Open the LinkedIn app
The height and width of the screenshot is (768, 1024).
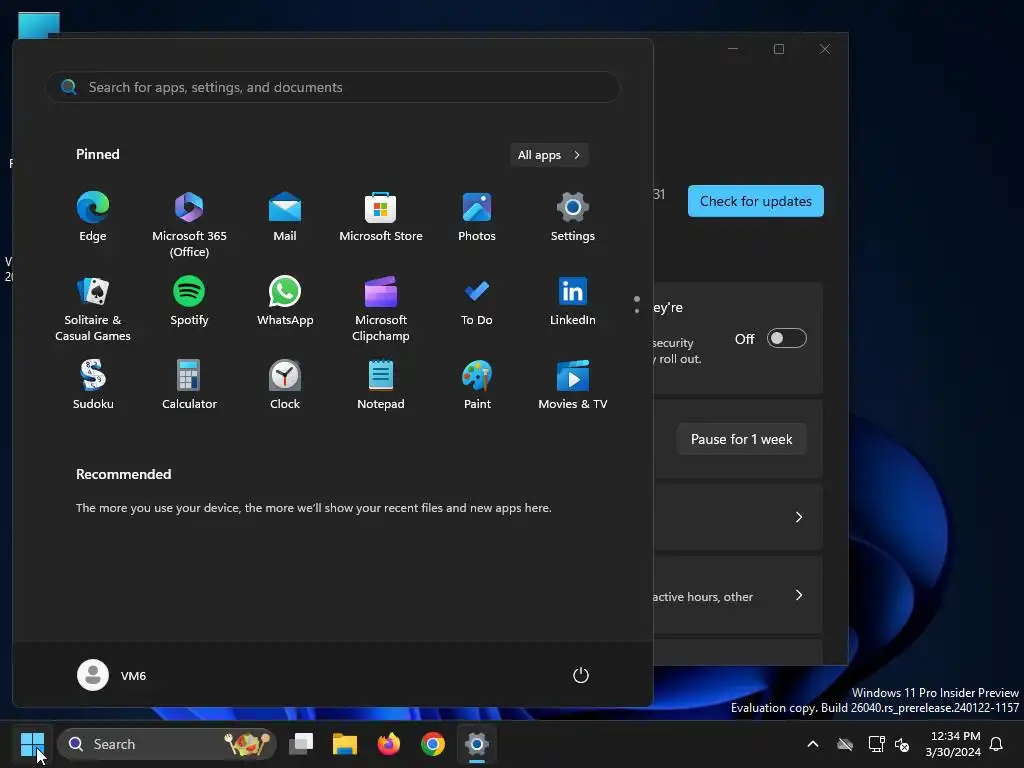tap(573, 302)
